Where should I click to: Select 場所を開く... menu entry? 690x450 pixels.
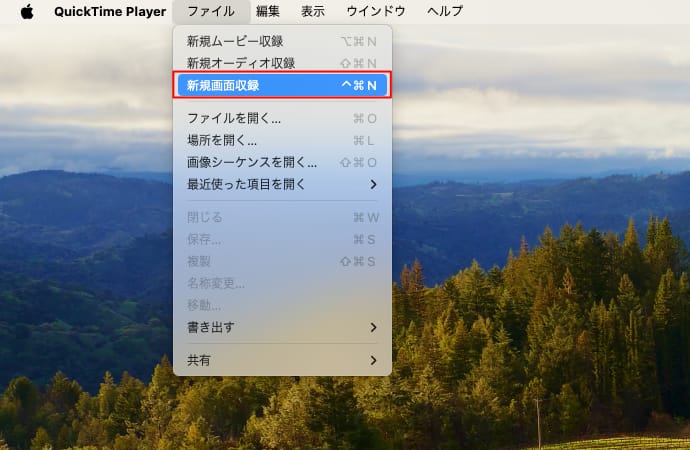(x=222, y=140)
